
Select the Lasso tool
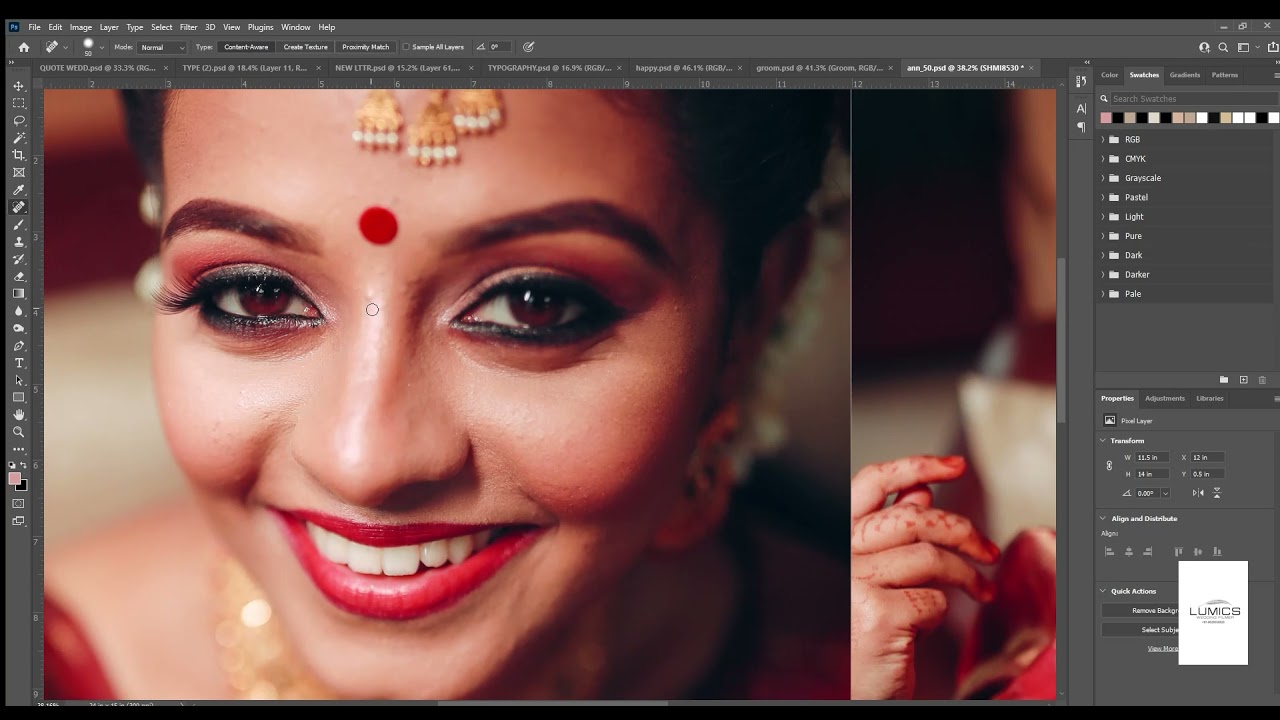(18, 120)
